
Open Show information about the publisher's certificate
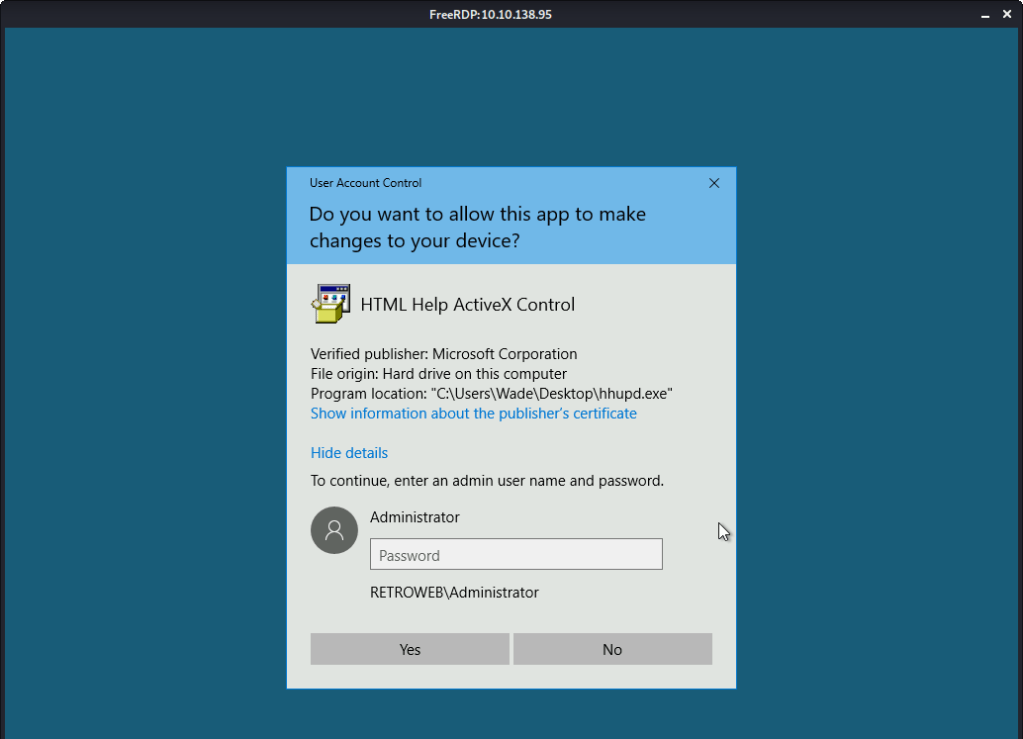473,413
